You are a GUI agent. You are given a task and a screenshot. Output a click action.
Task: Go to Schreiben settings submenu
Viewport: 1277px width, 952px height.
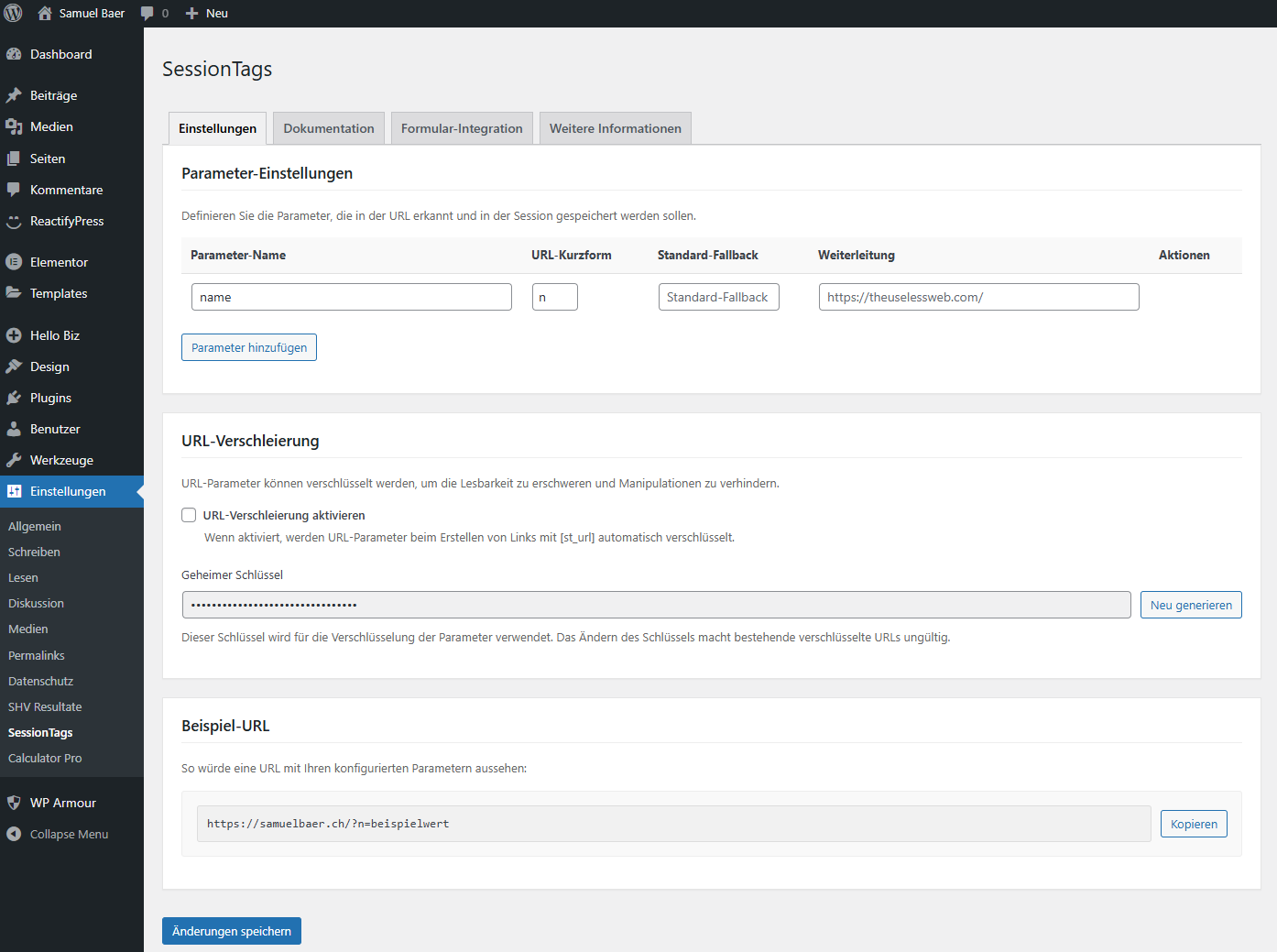coord(34,552)
